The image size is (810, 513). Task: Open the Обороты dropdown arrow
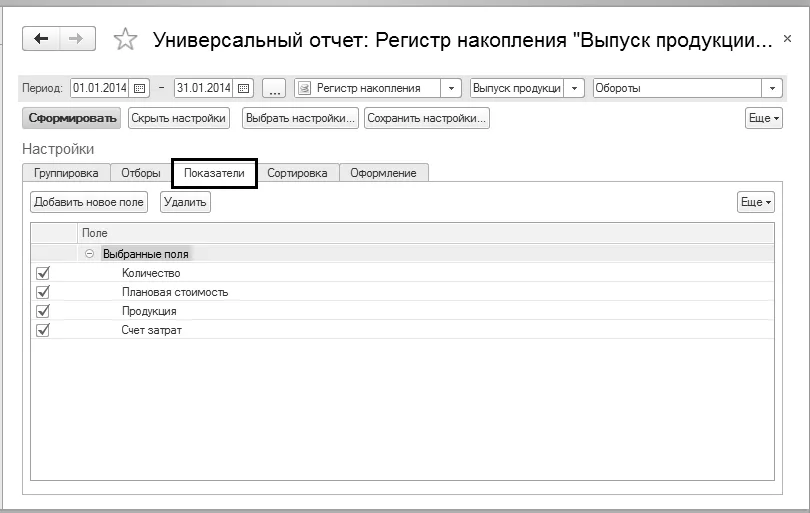pos(772,88)
